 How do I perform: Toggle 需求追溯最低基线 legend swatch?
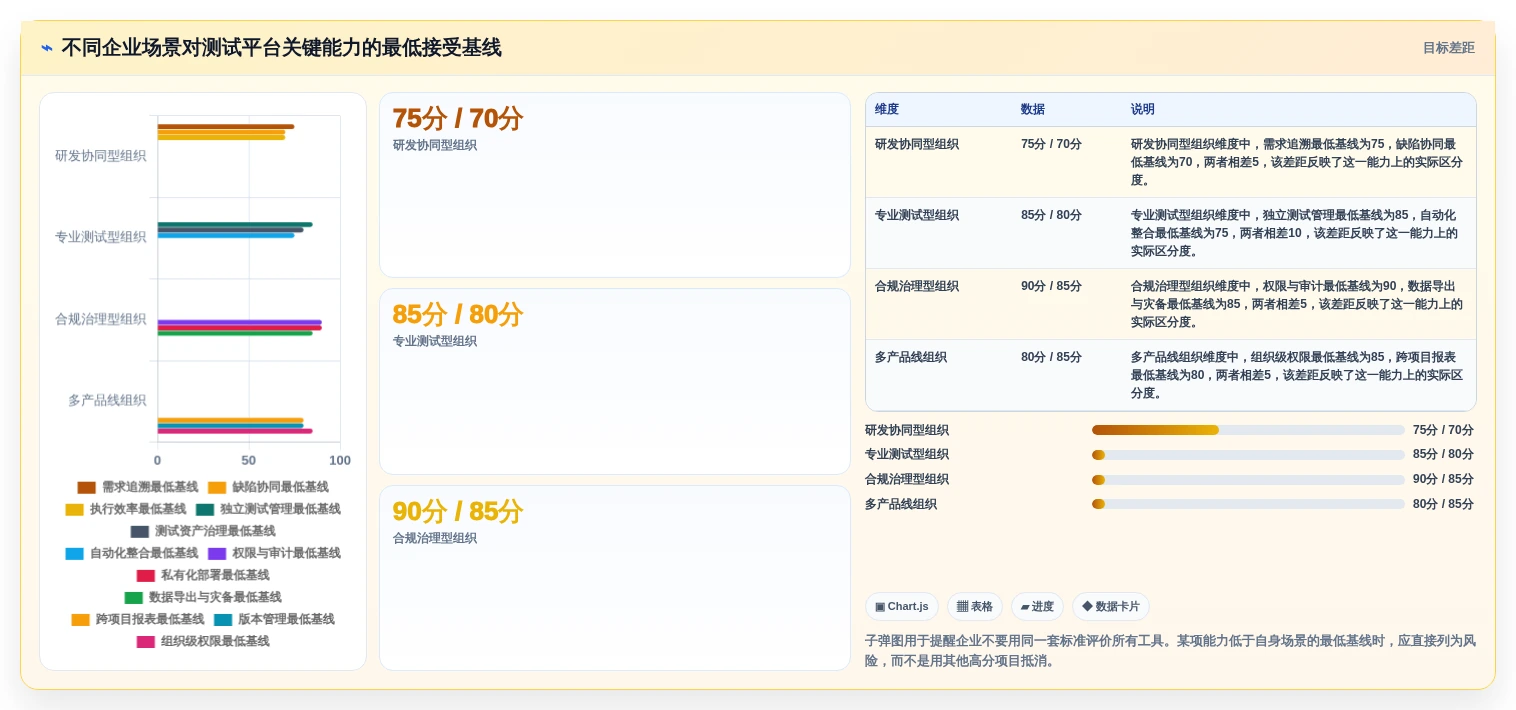[87, 488]
